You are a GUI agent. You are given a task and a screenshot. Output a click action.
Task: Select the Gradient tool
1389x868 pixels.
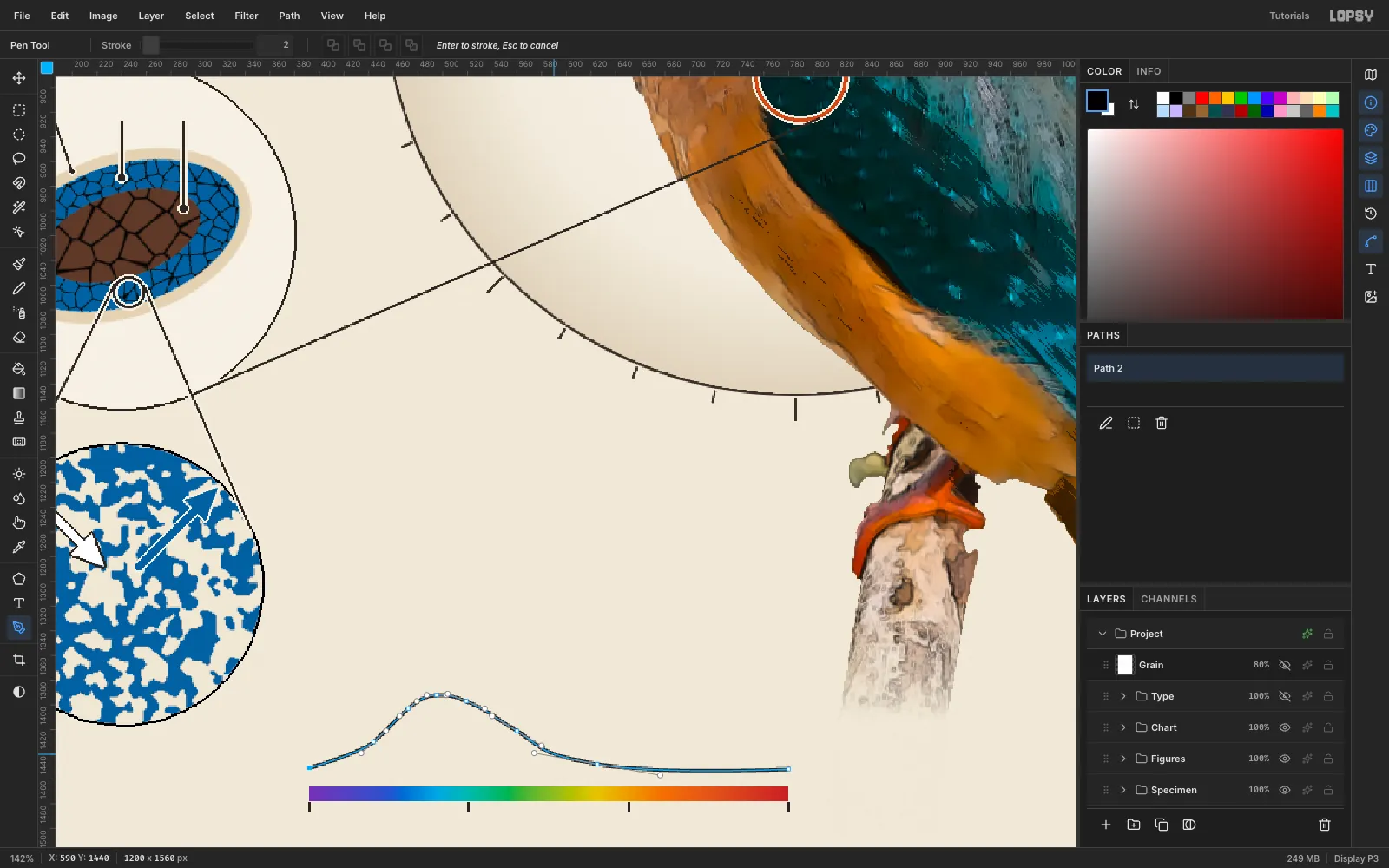[19, 393]
